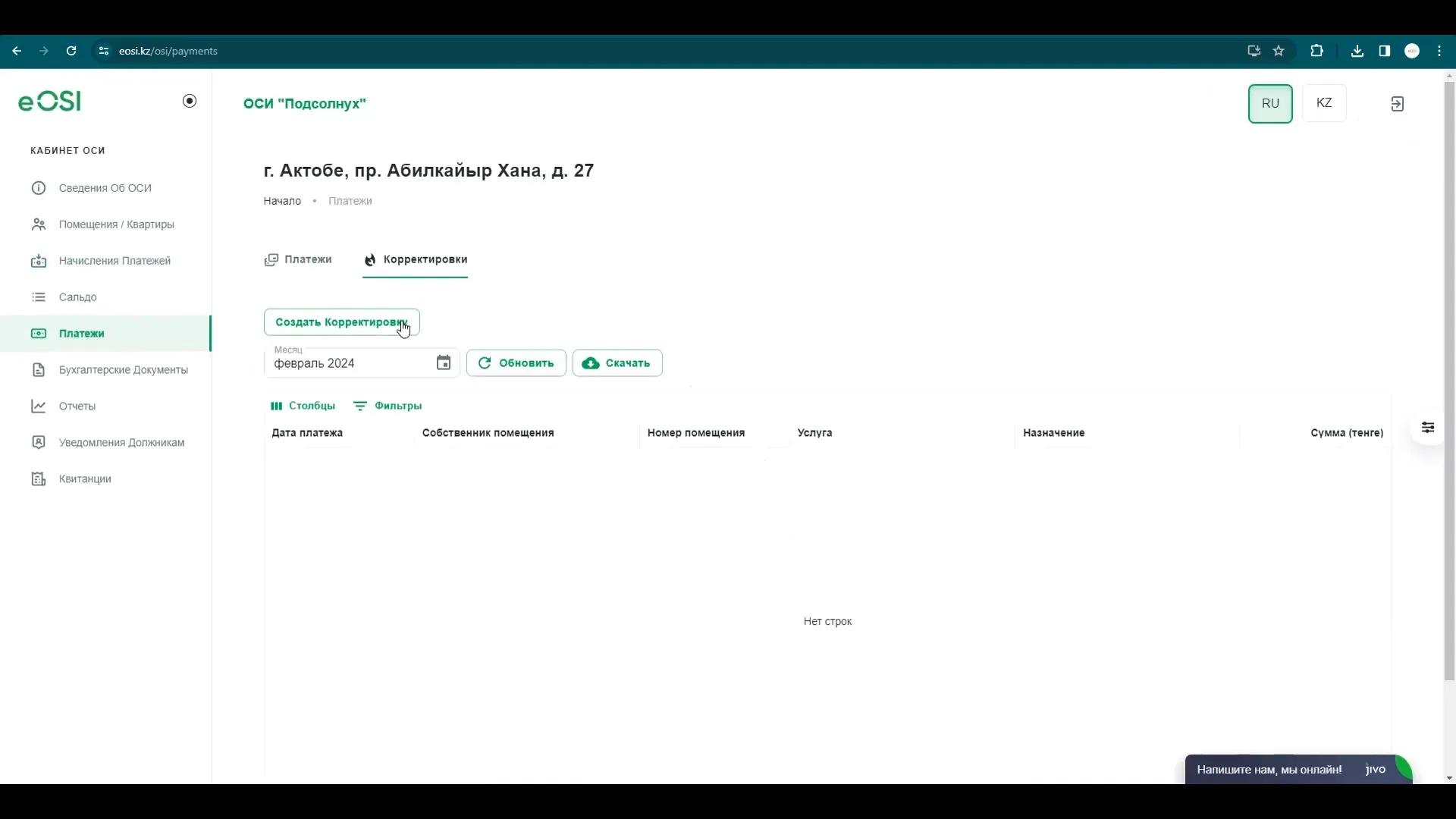Image resolution: width=1456 pixels, height=819 pixels.
Task: Open browser downloads icon
Action: coord(1357,51)
